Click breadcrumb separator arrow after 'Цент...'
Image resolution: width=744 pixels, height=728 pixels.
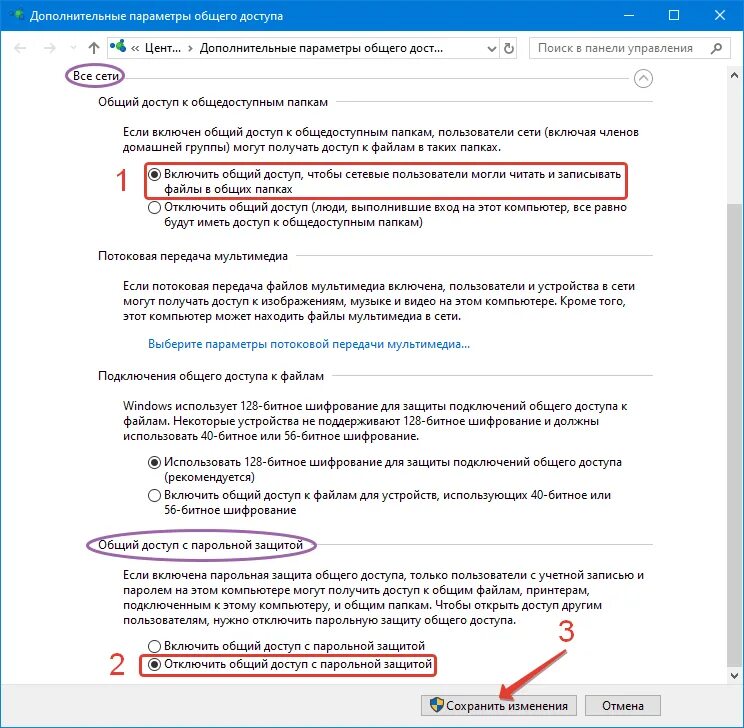pyautogui.click(x=190, y=48)
